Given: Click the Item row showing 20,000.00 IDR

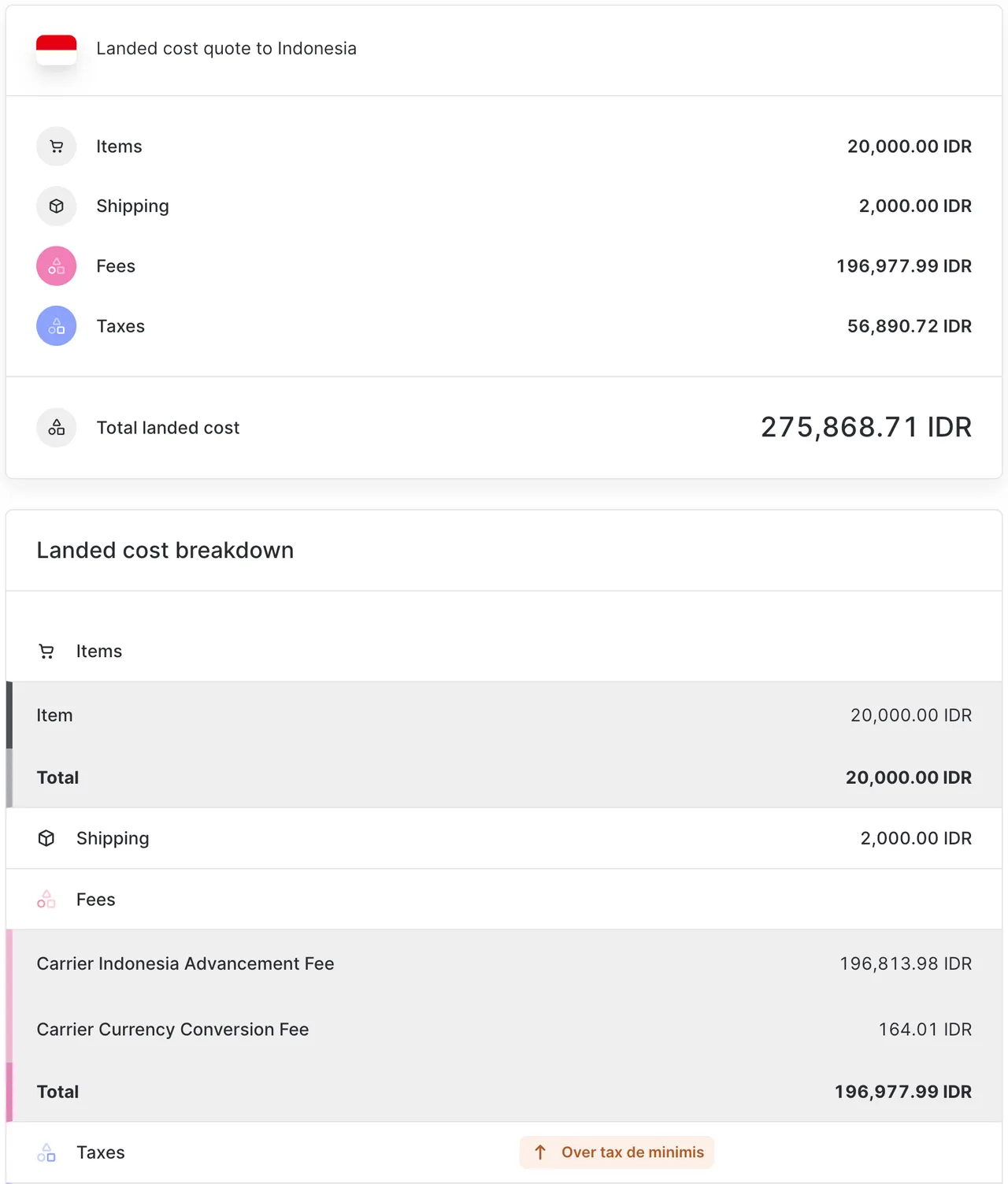Looking at the screenshot, I should 504,715.
